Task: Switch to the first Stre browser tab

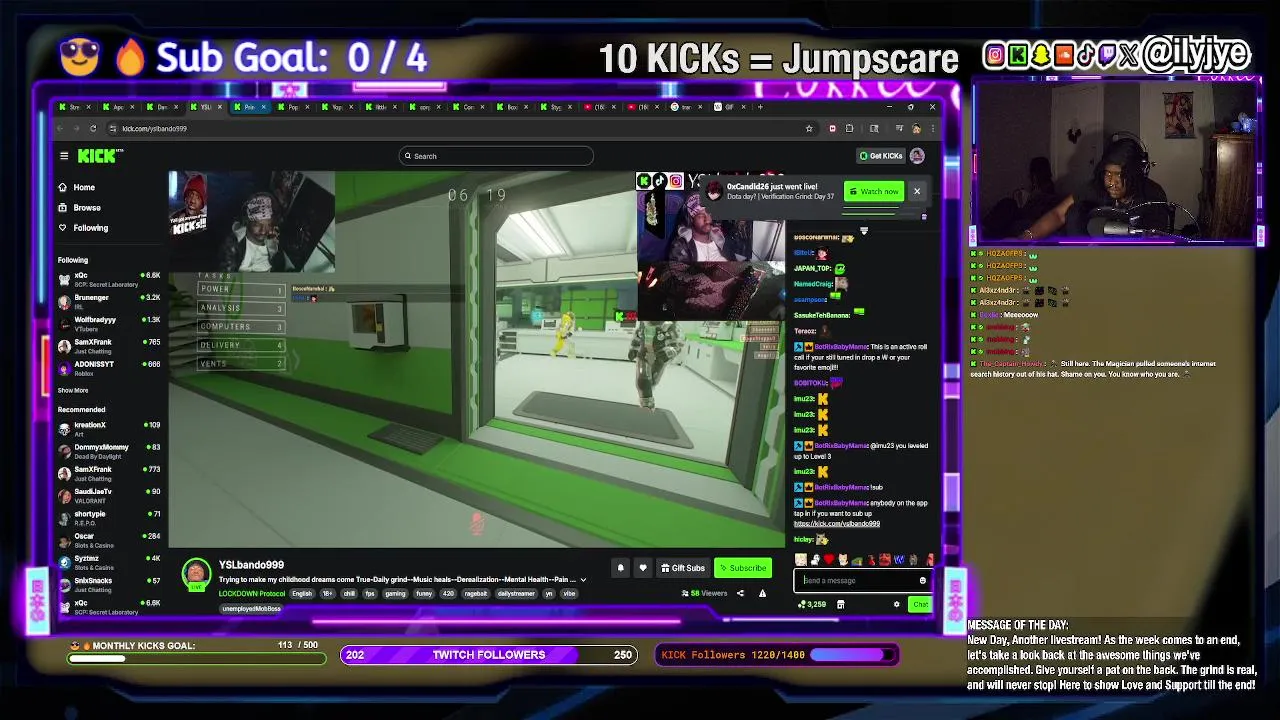Action: (x=73, y=107)
